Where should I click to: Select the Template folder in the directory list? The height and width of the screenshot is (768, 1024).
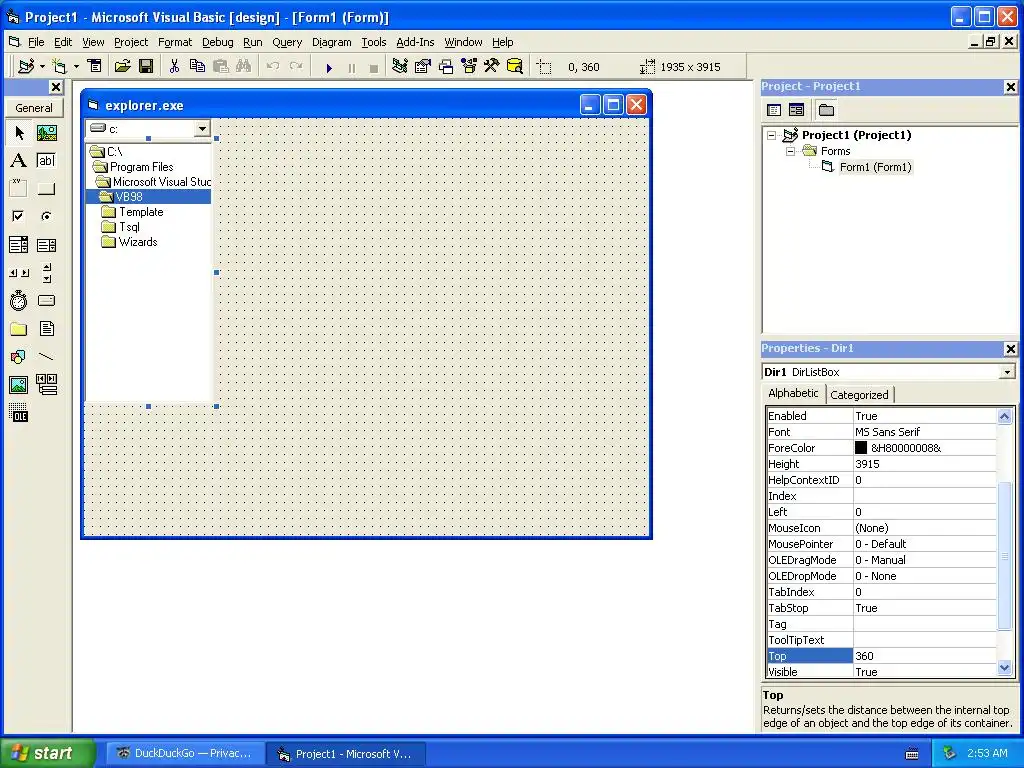click(x=133, y=212)
